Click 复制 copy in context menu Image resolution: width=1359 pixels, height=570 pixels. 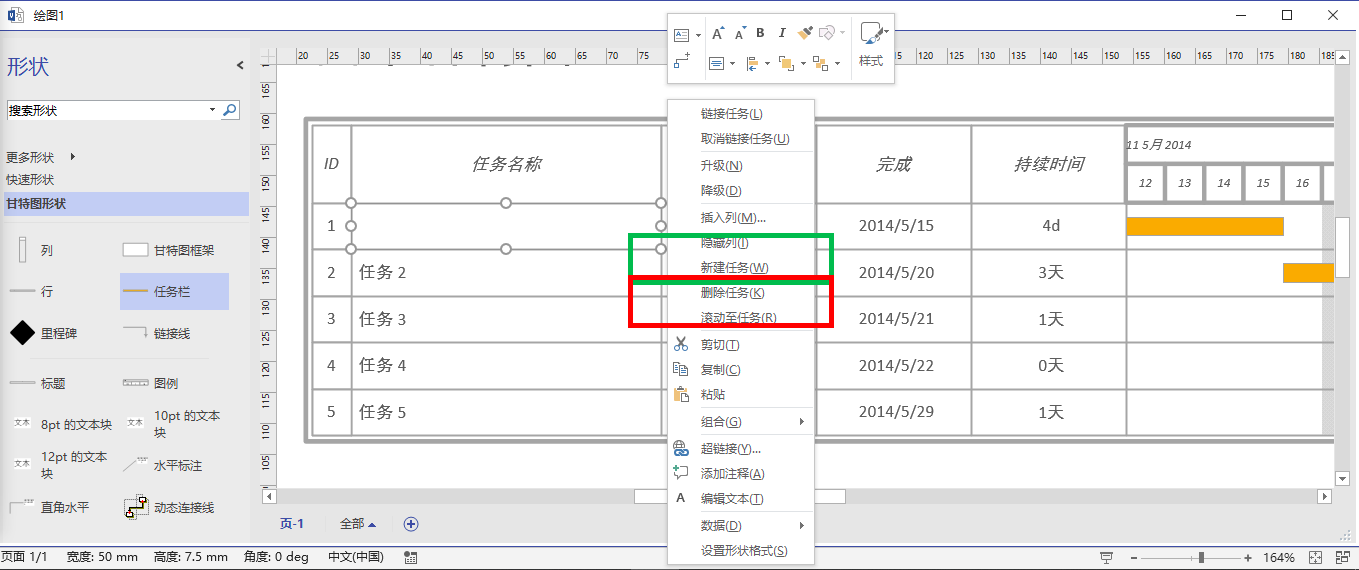tap(741, 370)
